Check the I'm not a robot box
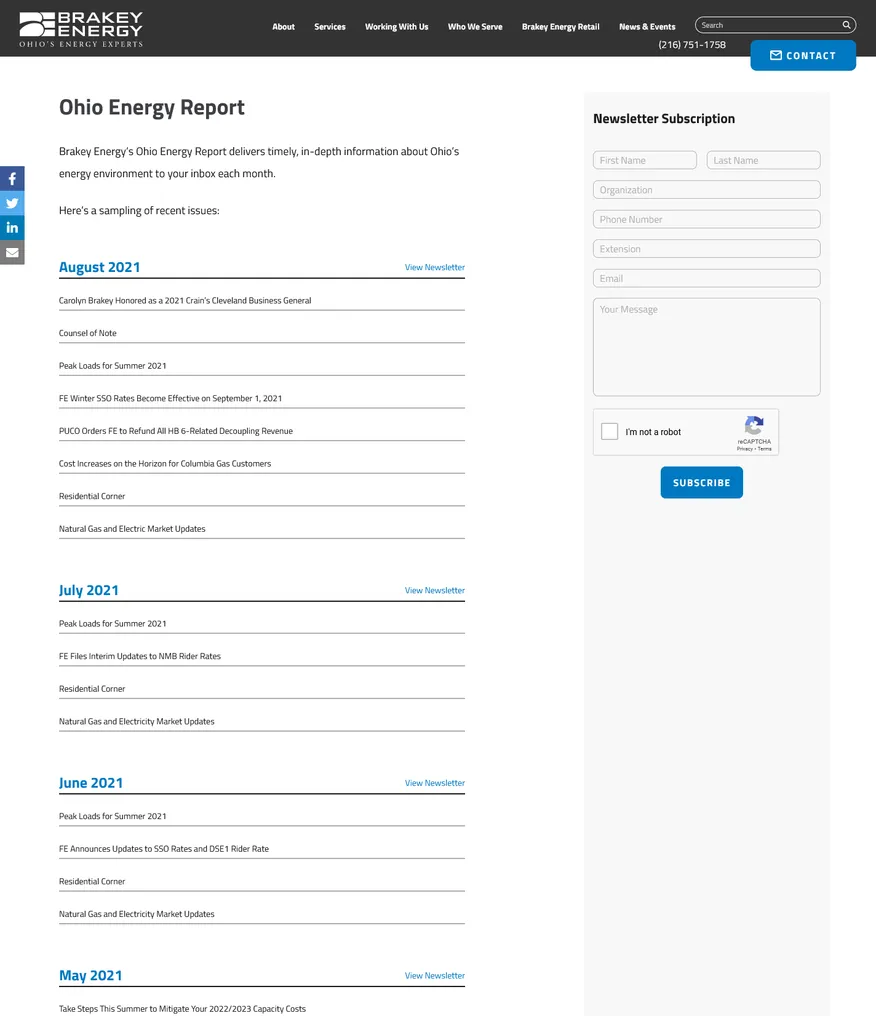 (x=610, y=432)
